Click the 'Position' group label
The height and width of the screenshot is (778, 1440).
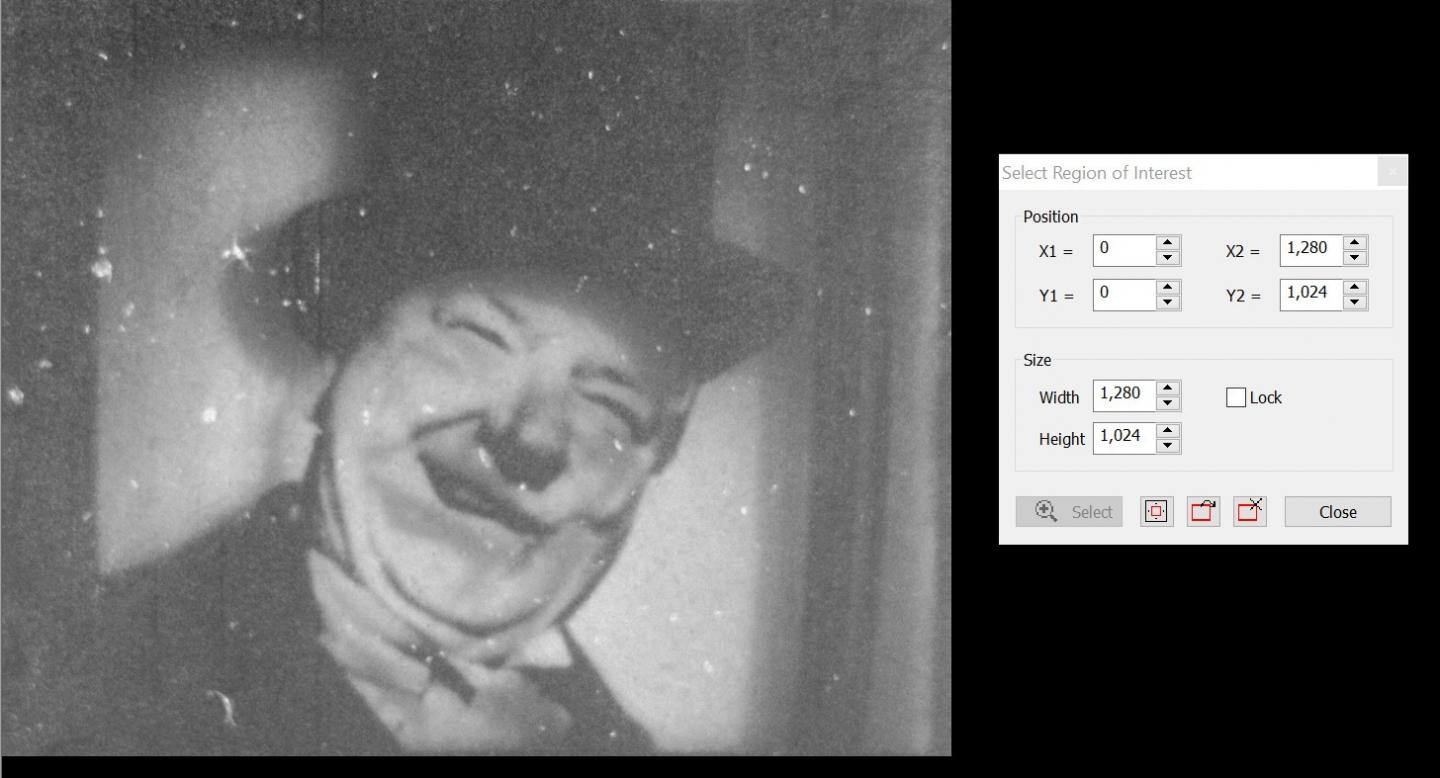point(1051,217)
